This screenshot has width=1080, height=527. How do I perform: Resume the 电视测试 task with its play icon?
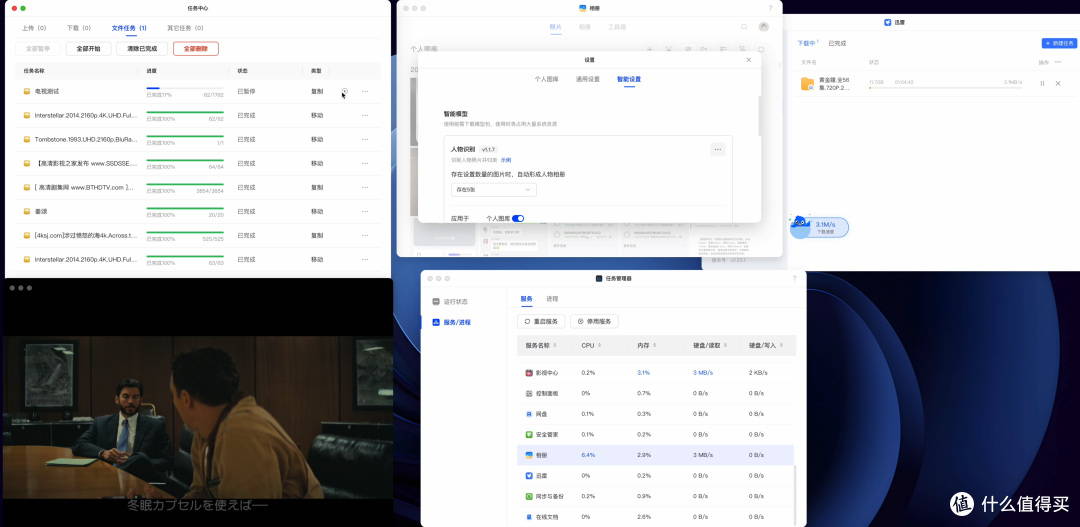(344, 91)
